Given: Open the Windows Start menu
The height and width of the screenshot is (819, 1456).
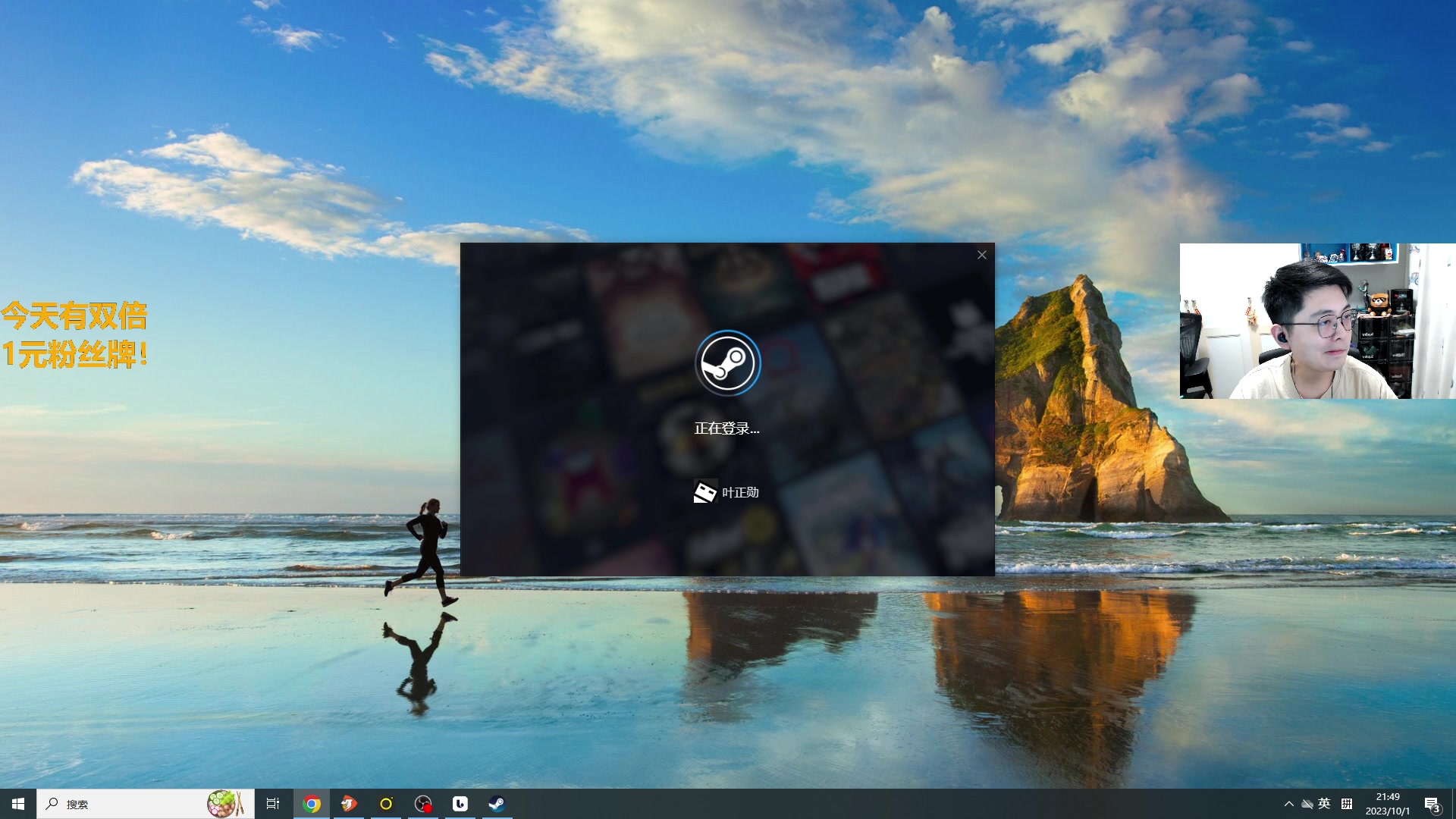Looking at the screenshot, I should 18,804.
